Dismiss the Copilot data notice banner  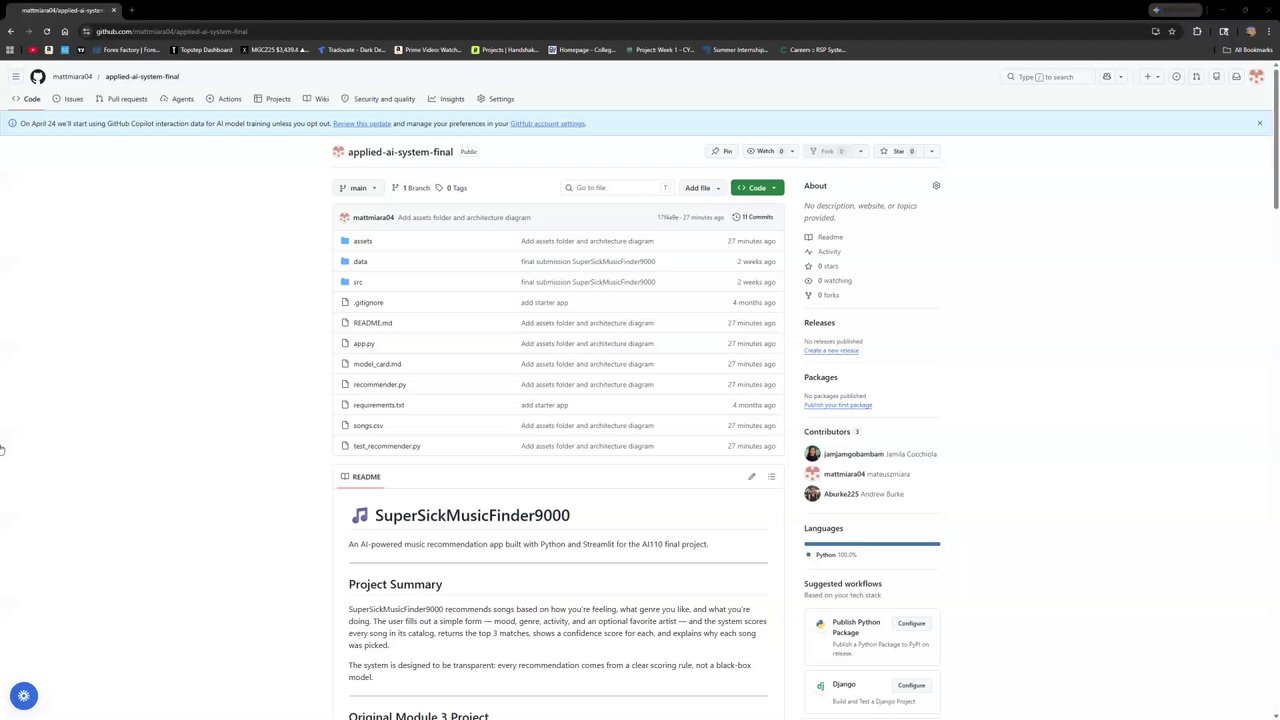tap(1259, 123)
